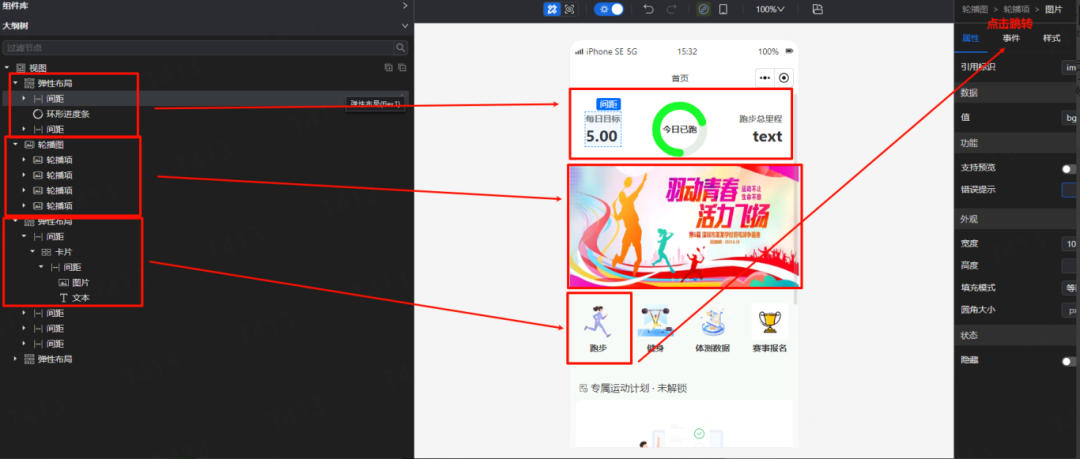Click the 圆角大小 input field
1080x459 pixels.
point(1070,309)
